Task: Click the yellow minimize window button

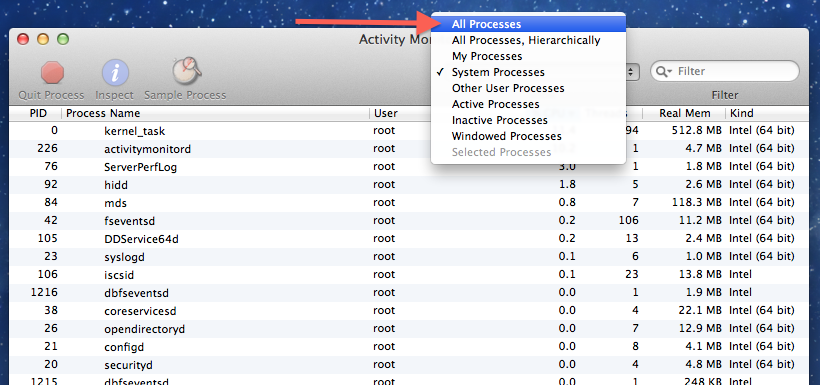Action: tap(43, 39)
